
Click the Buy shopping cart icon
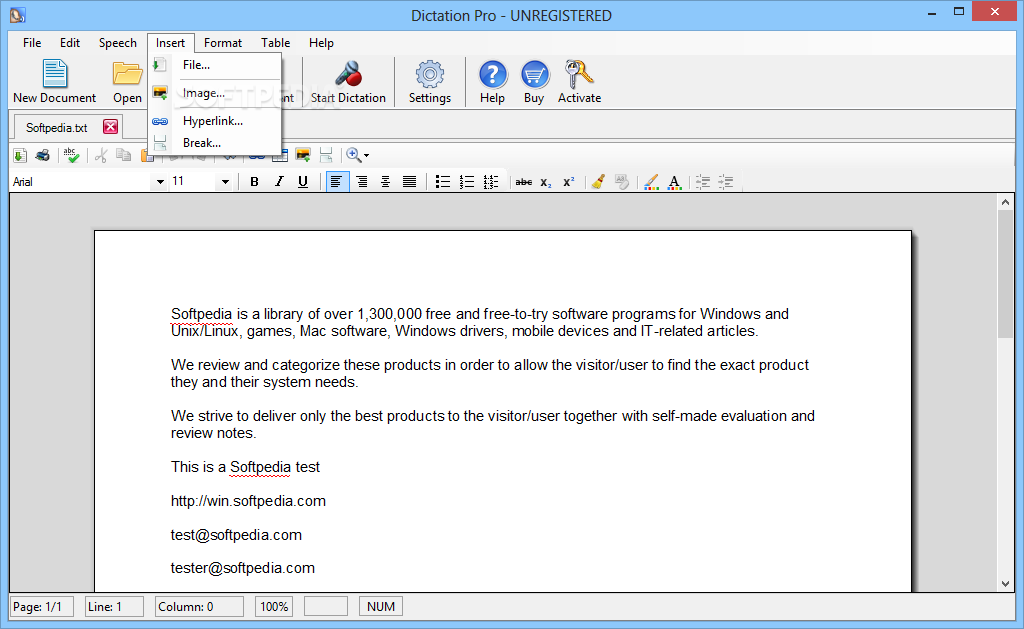[x=534, y=74]
